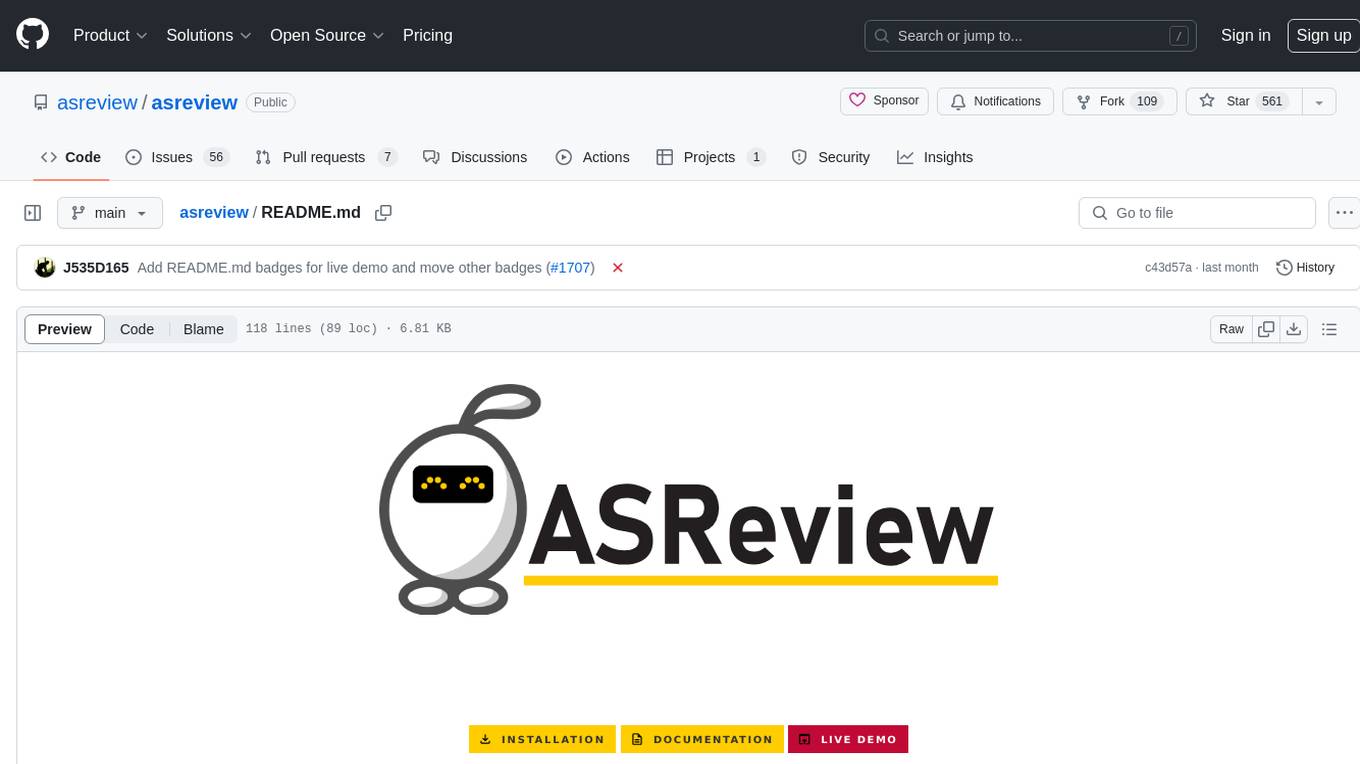Open the Documentation badge
The height and width of the screenshot is (764, 1360).
(x=702, y=739)
